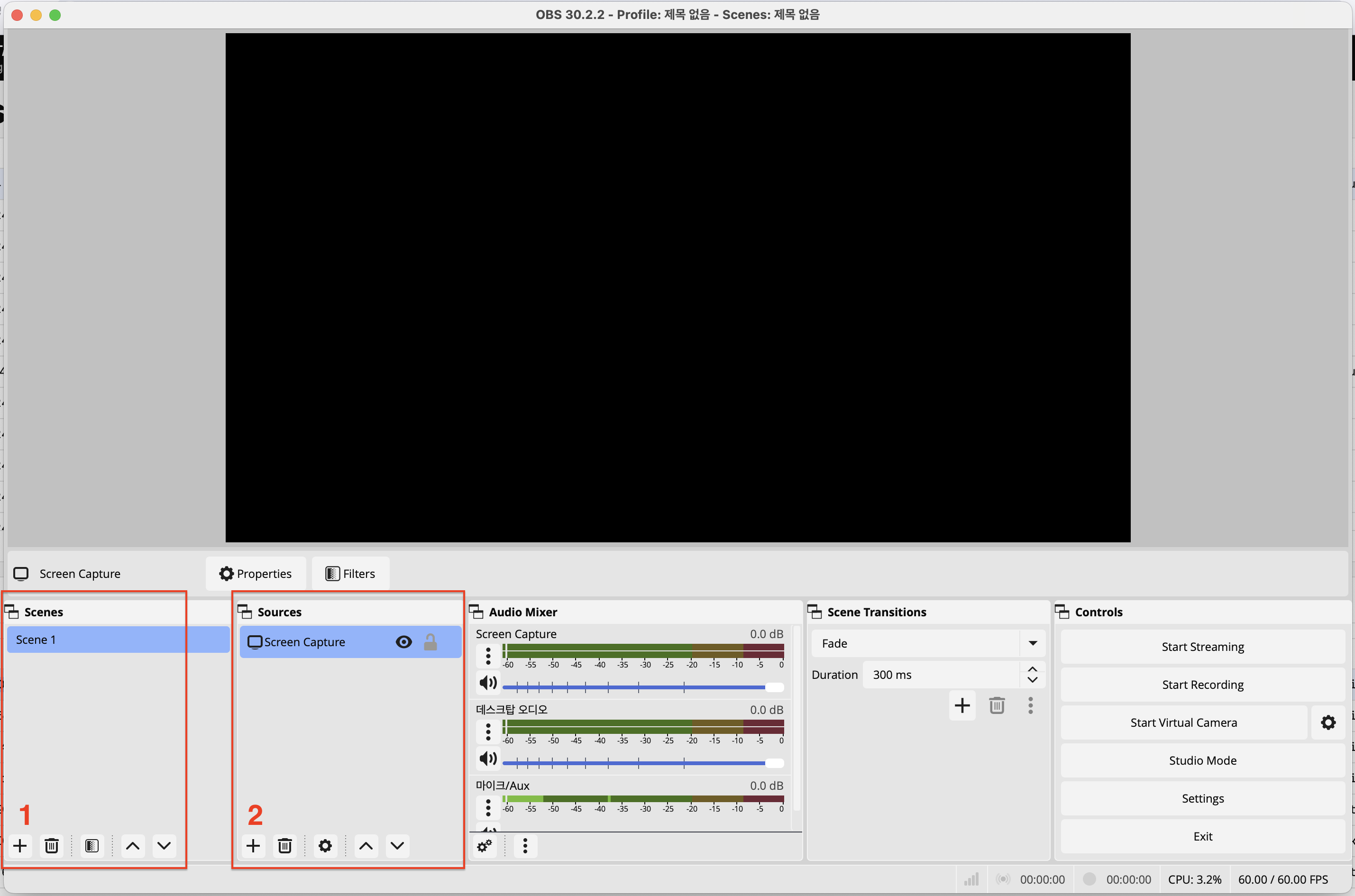
Task: Open Screen Capture audio options menu dots
Action: click(x=488, y=656)
